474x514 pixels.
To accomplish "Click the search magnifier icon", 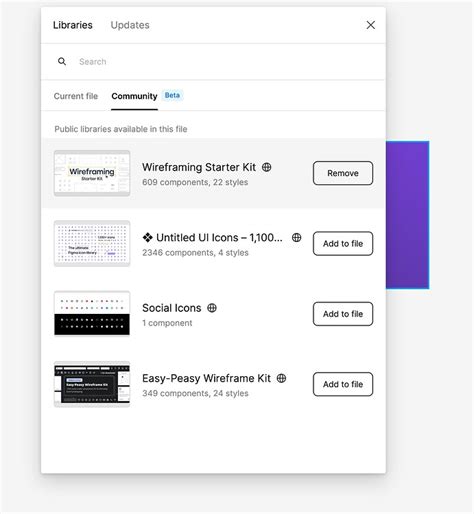I will point(62,61).
